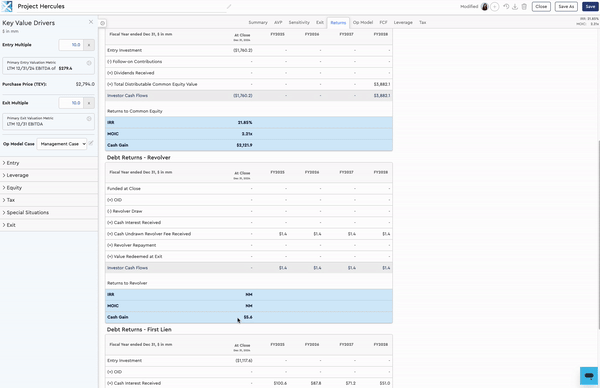The height and width of the screenshot is (388, 600).
Task: Focus the Entry Multiple input field
Action: (71, 45)
